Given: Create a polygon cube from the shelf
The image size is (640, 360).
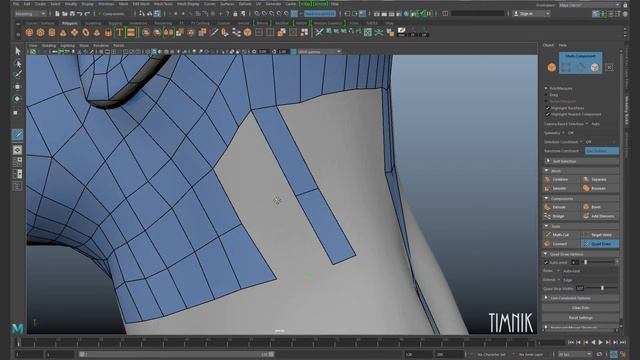Looking at the screenshot, I should point(40,33).
